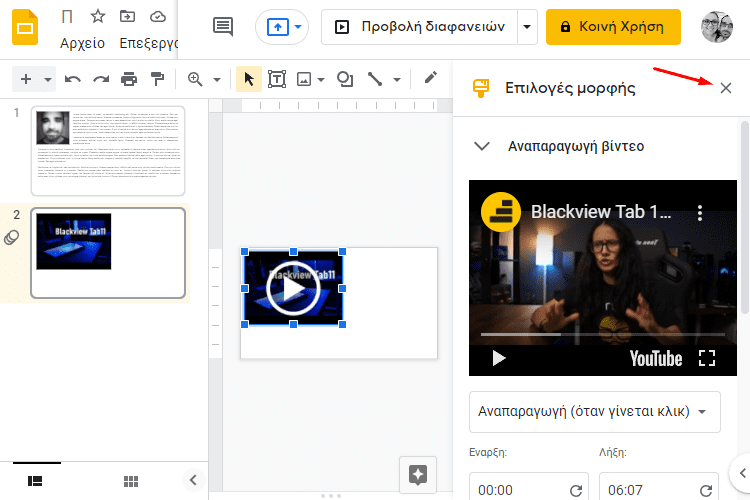Open line type dropdown arrow

(x=397, y=79)
